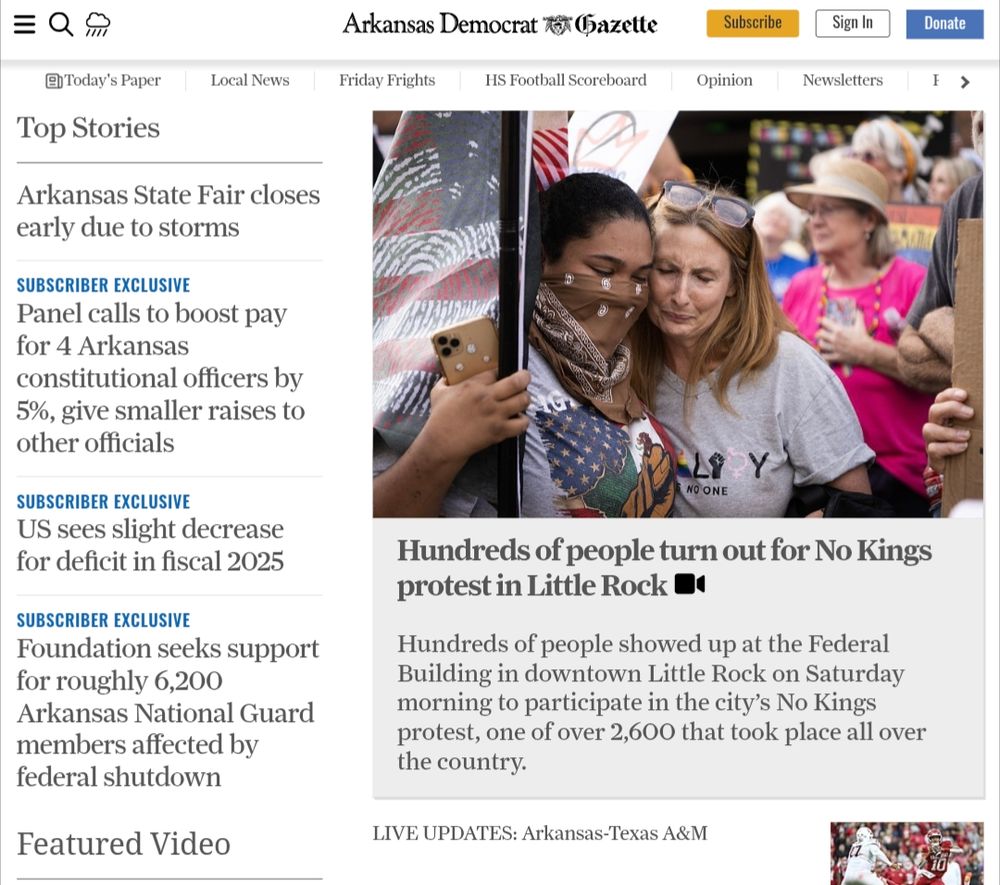
Task: Open the Local News tab
Action: (250, 80)
